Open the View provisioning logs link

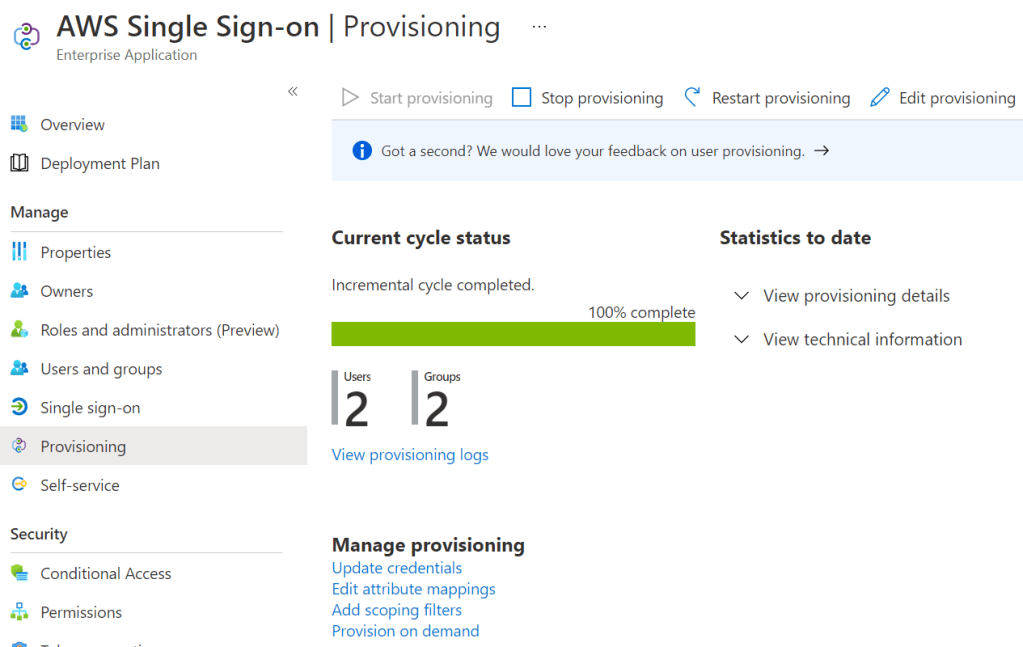point(410,455)
